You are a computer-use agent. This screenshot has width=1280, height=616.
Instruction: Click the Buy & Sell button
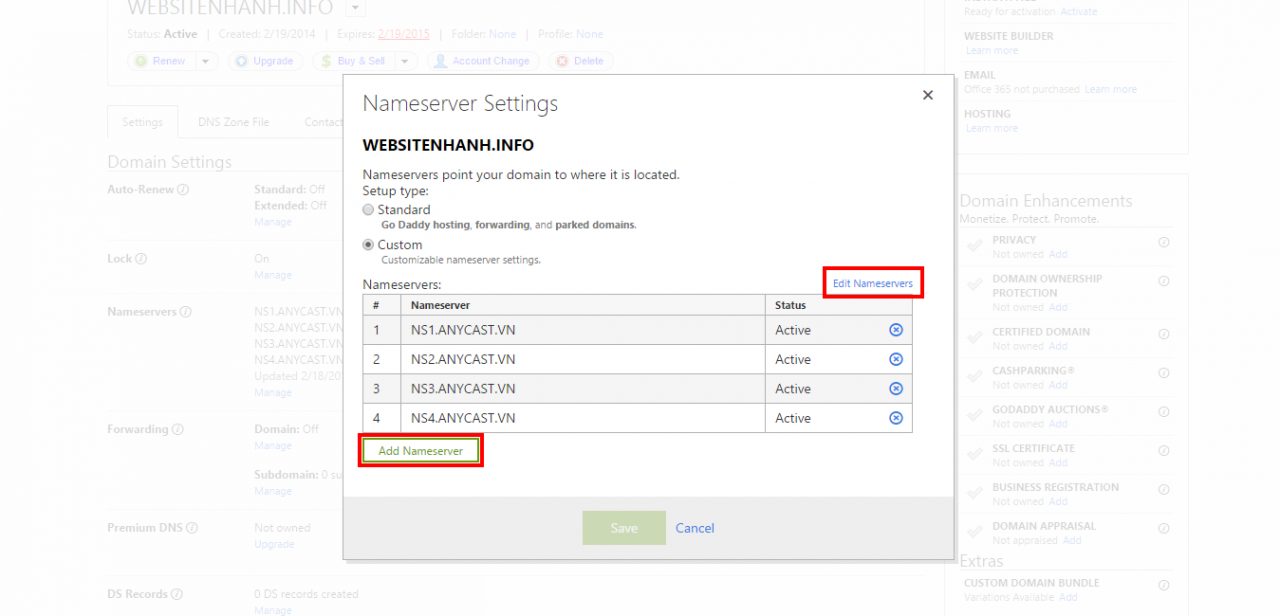coord(353,61)
